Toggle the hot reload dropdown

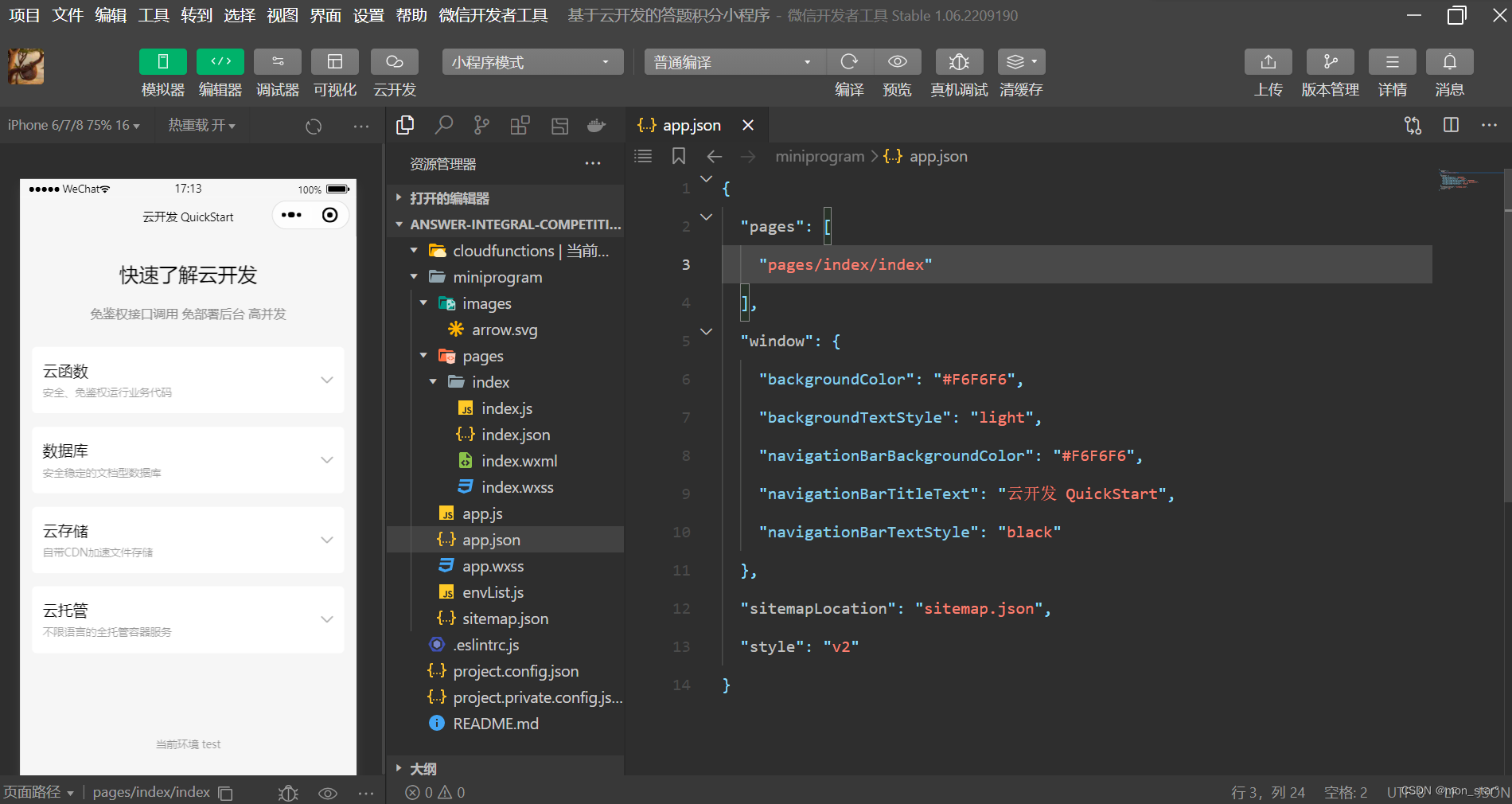tap(202, 125)
